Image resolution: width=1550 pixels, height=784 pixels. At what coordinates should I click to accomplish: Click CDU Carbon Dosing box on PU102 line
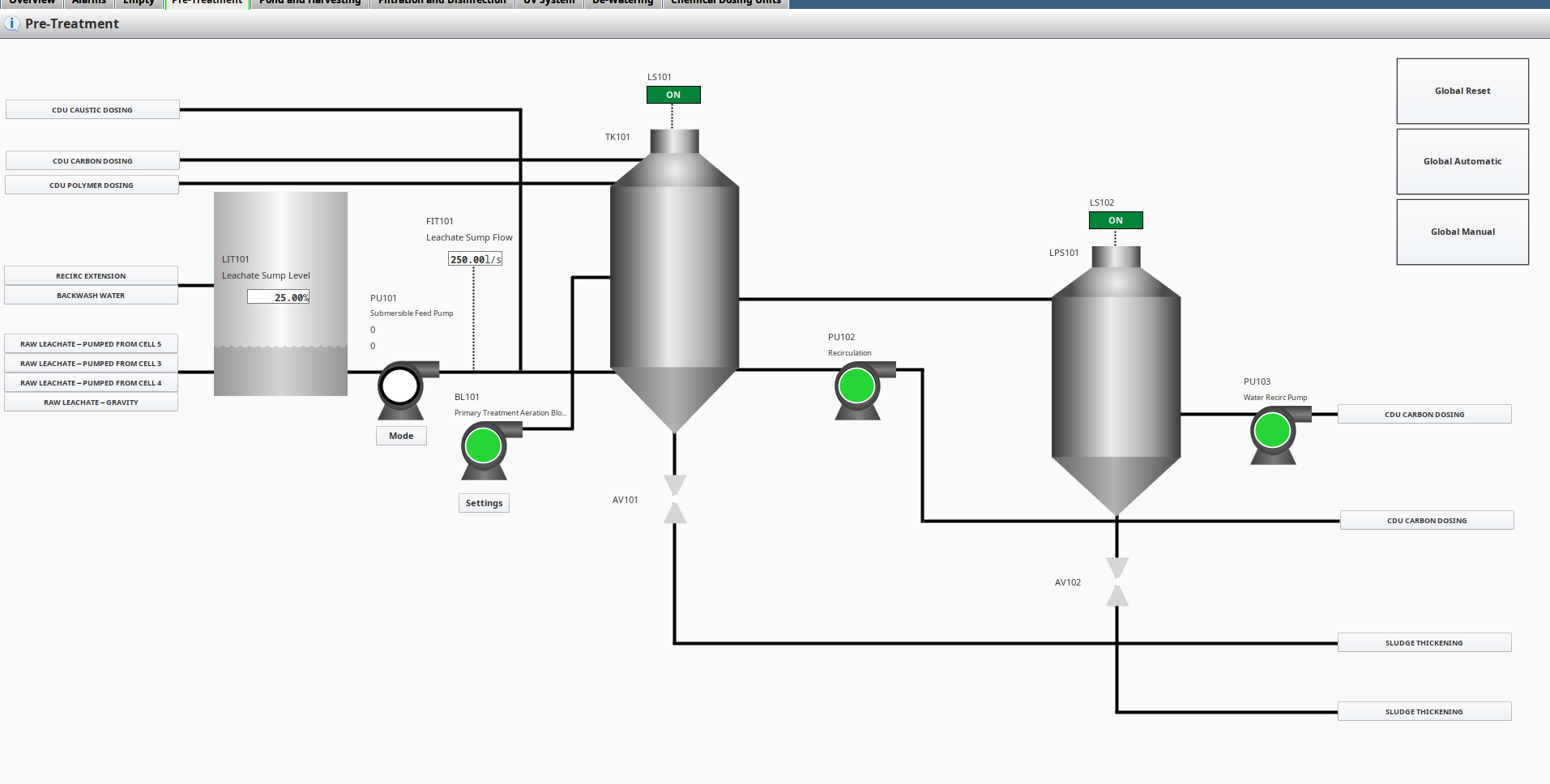pos(1427,520)
